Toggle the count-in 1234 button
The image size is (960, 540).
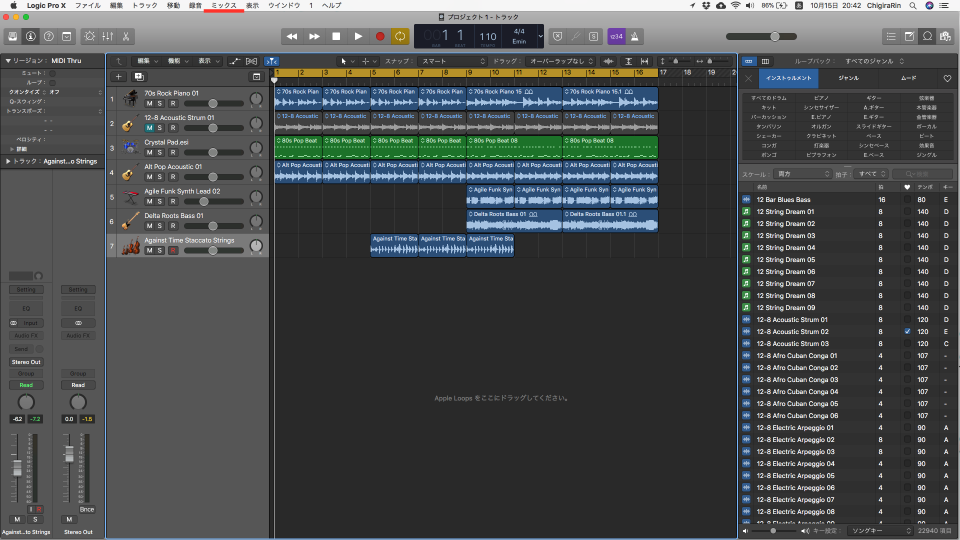[616, 37]
